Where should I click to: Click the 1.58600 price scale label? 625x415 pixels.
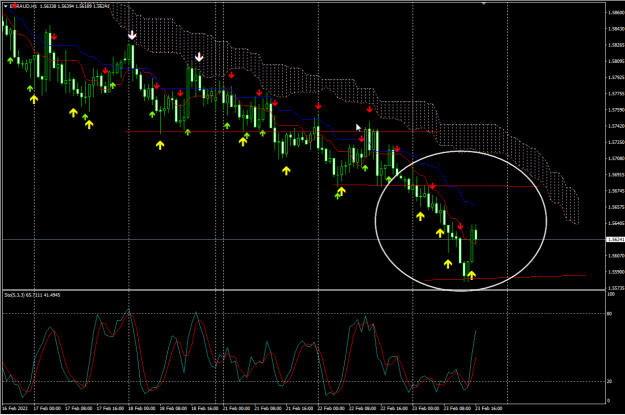point(616,13)
